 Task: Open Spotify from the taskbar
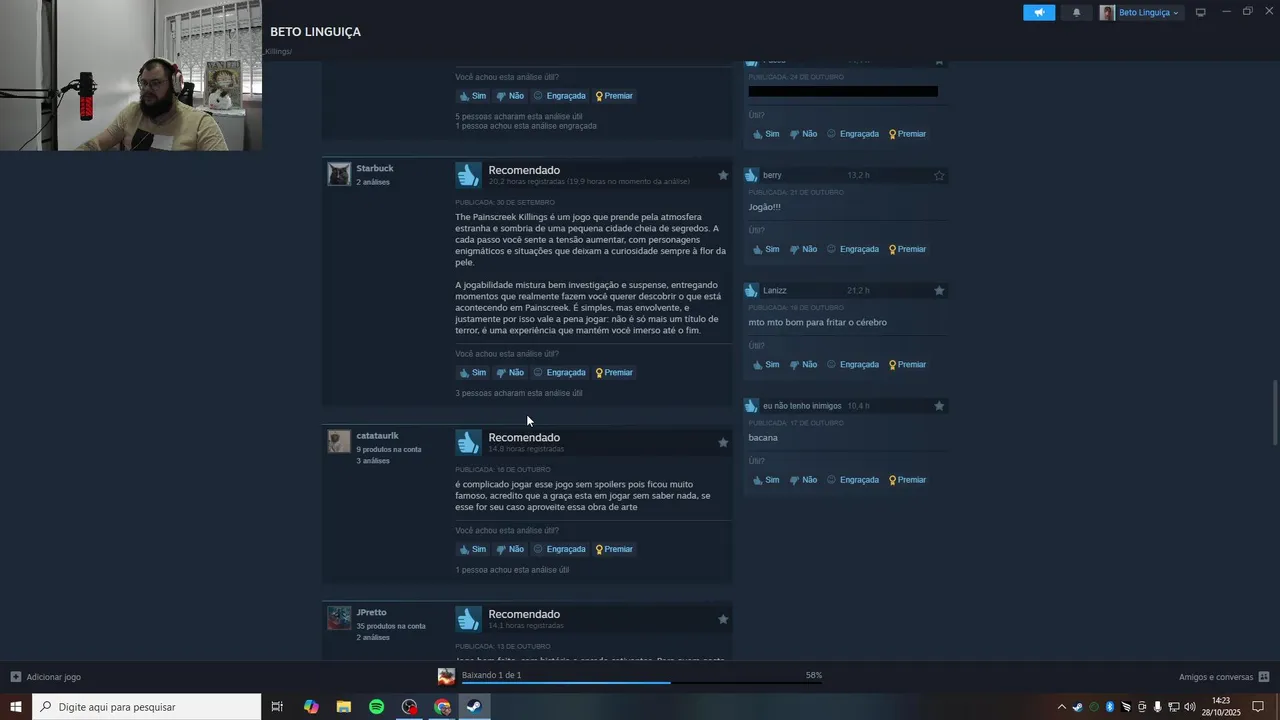pyautogui.click(x=377, y=707)
